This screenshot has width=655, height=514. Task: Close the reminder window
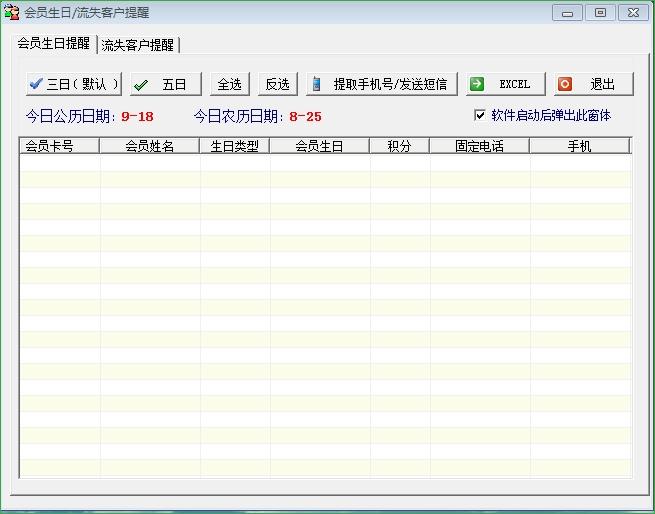pos(633,13)
